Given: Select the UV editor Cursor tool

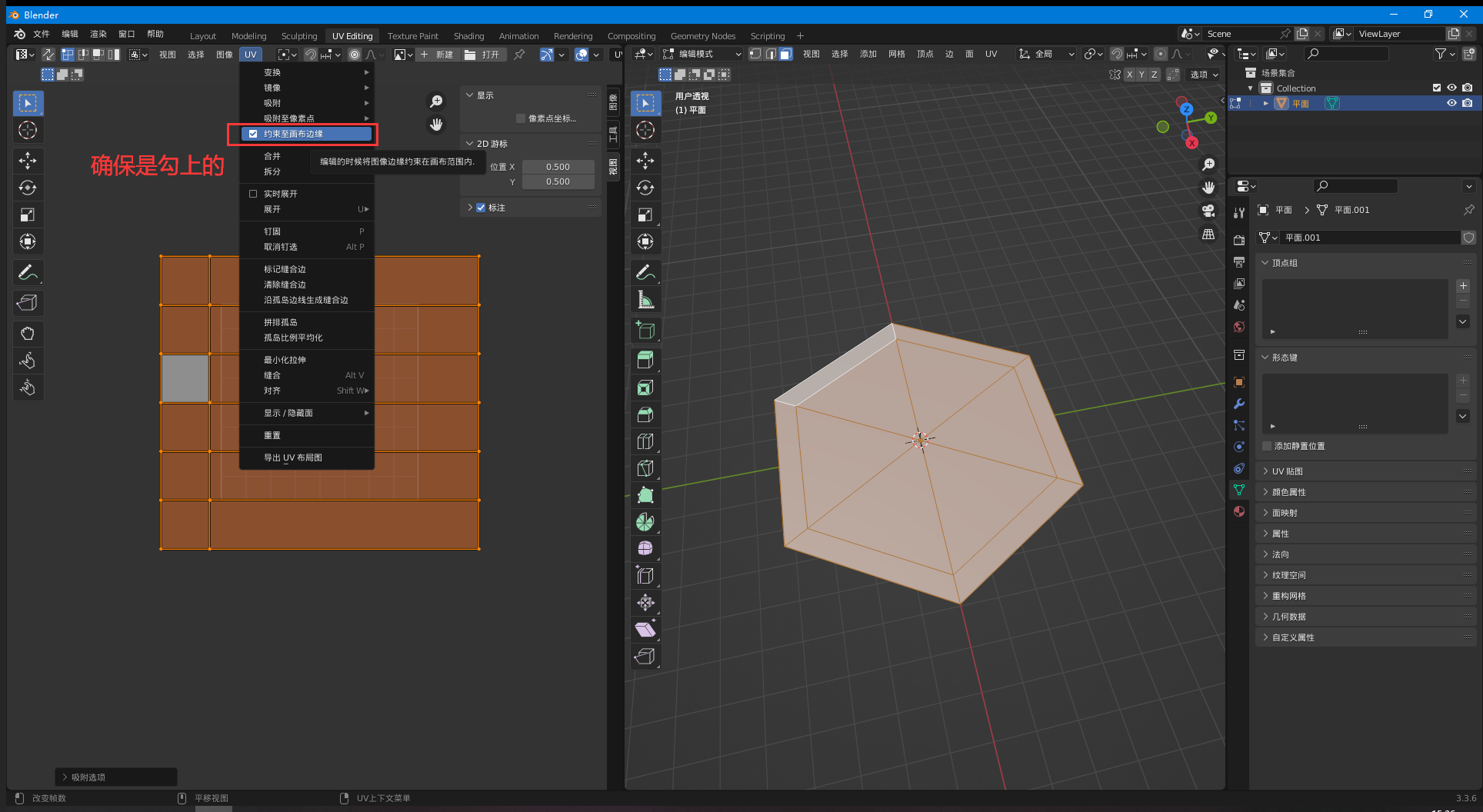Looking at the screenshot, I should [28, 130].
